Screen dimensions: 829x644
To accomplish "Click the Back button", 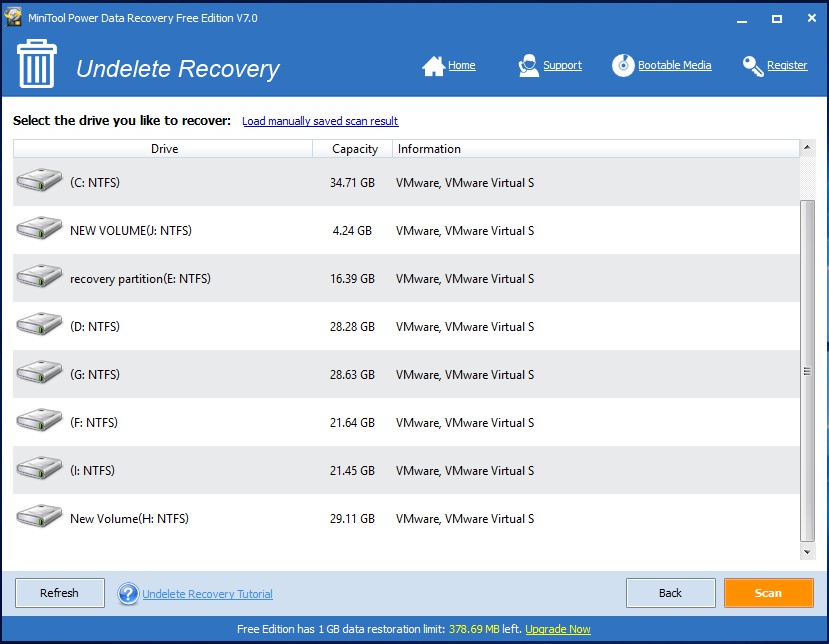I will pos(670,593).
